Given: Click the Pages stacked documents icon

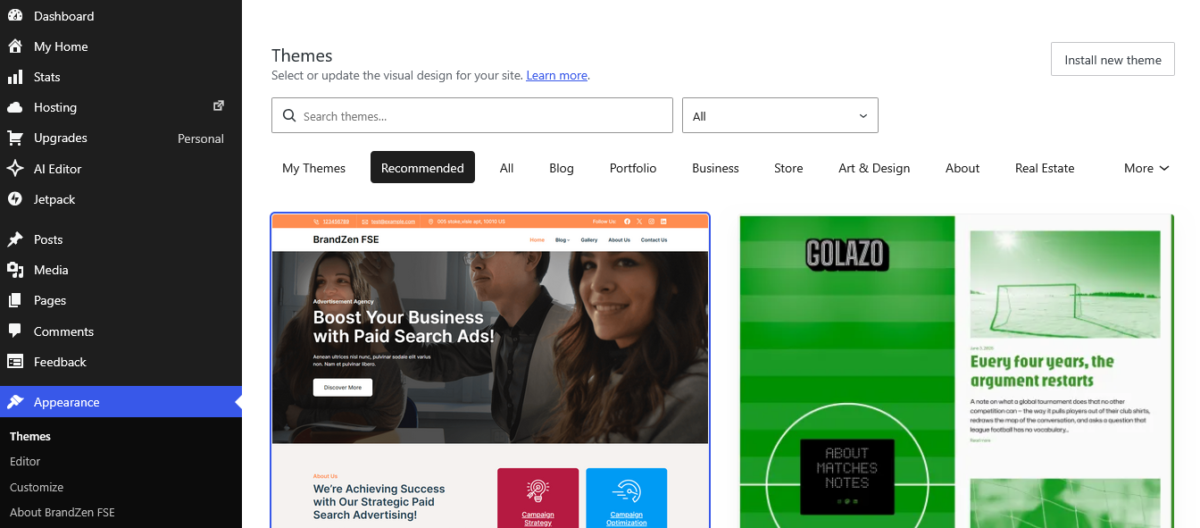Looking at the screenshot, I should pyautogui.click(x=15, y=300).
